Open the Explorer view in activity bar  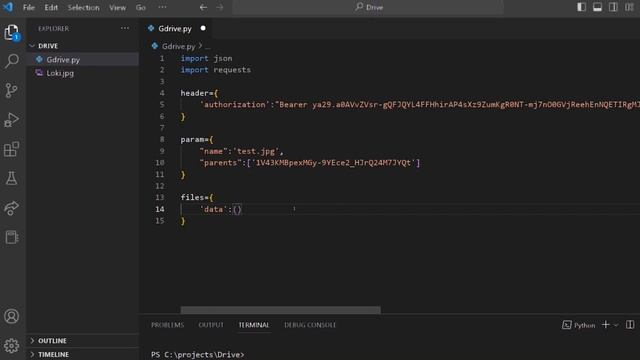pyautogui.click(x=11, y=32)
